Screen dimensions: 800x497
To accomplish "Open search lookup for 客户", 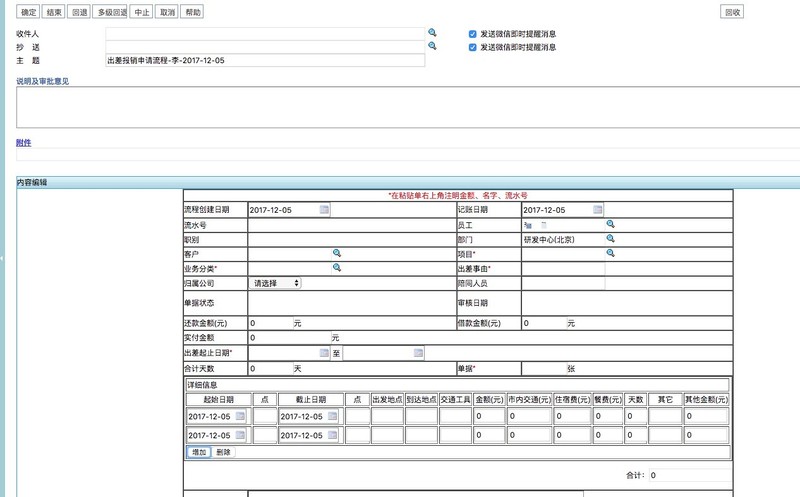I will pyautogui.click(x=337, y=253).
